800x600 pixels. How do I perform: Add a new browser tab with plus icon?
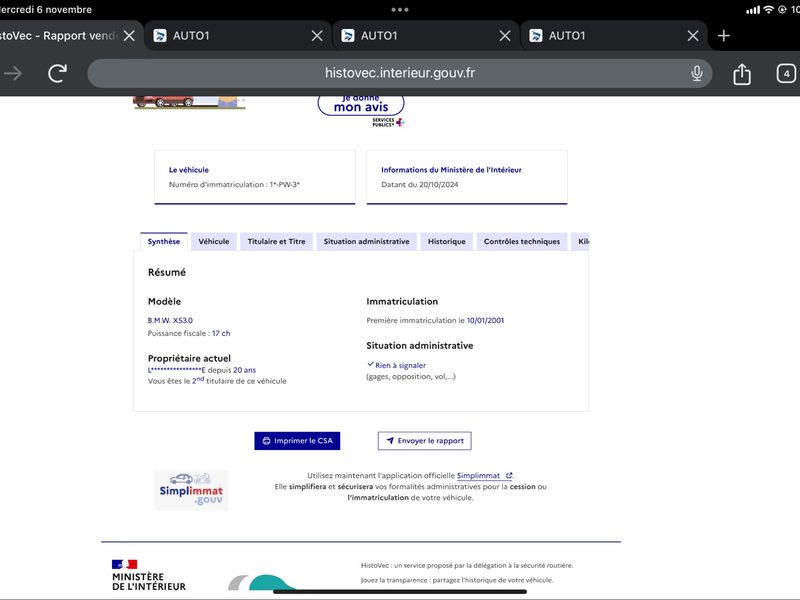click(x=723, y=36)
